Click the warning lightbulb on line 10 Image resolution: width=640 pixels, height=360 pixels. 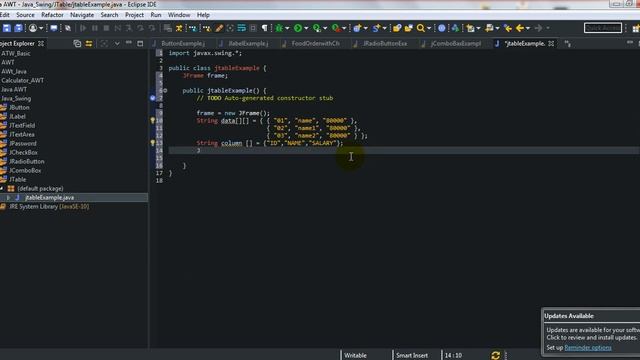153,120
